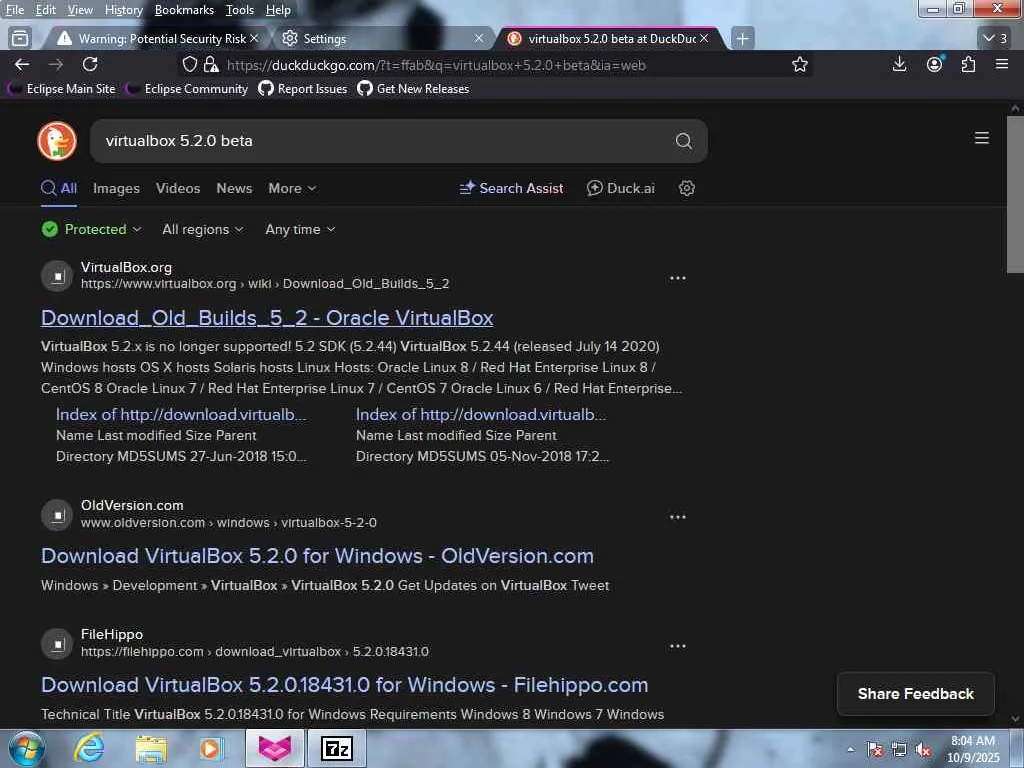
Task: Click the Forward navigation arrow
Action: click(56, 65)
